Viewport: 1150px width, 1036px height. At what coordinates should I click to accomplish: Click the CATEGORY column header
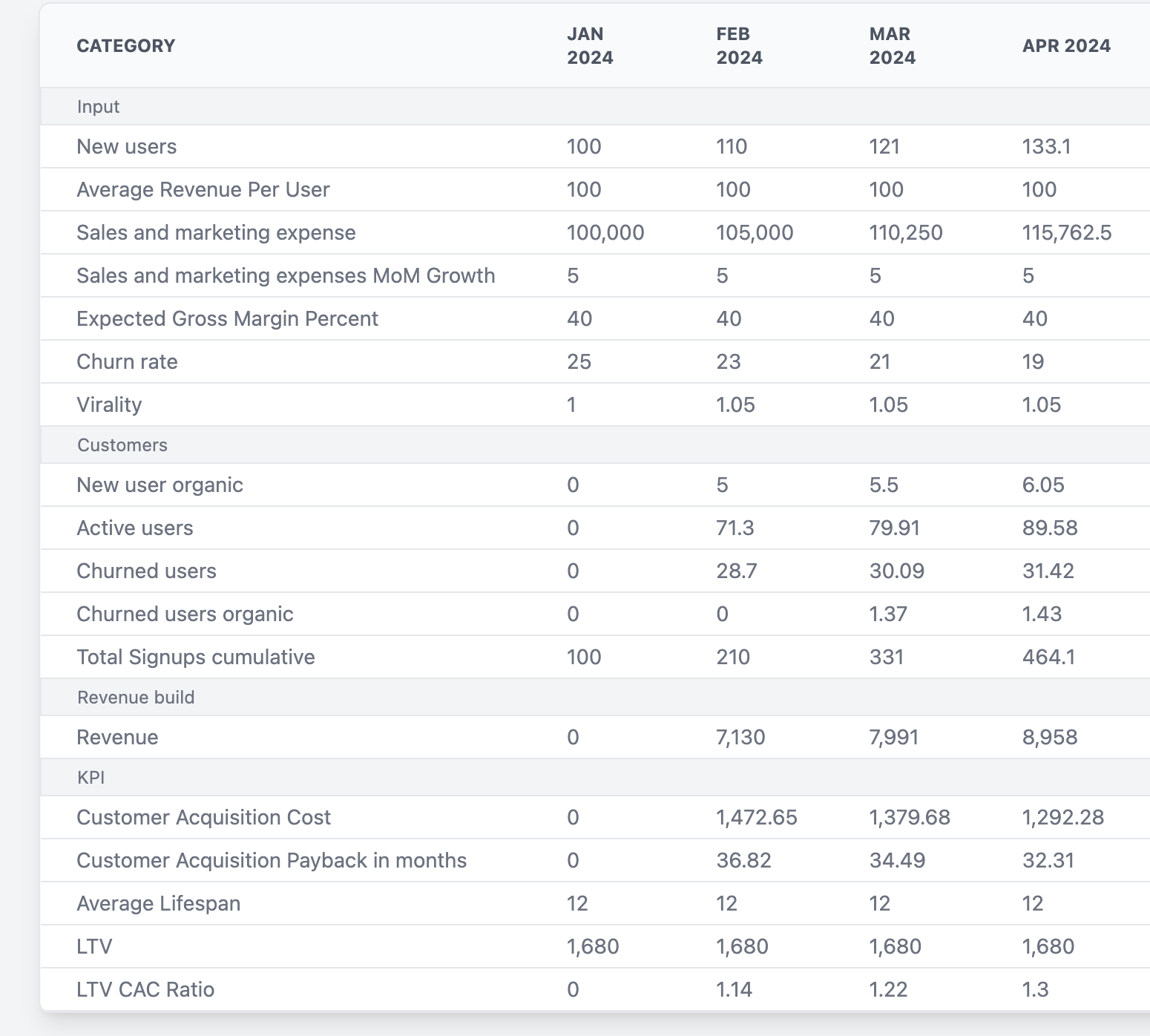click(126, 46)
